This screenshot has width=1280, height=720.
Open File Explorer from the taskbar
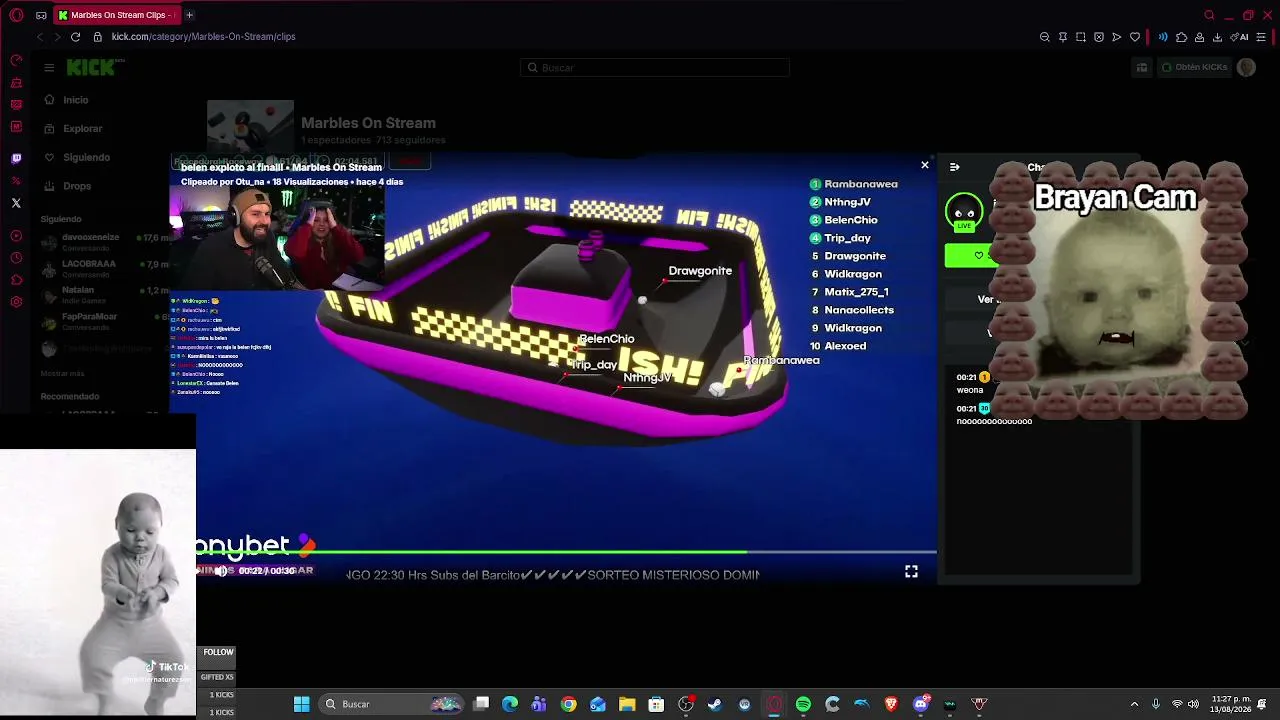627,704
